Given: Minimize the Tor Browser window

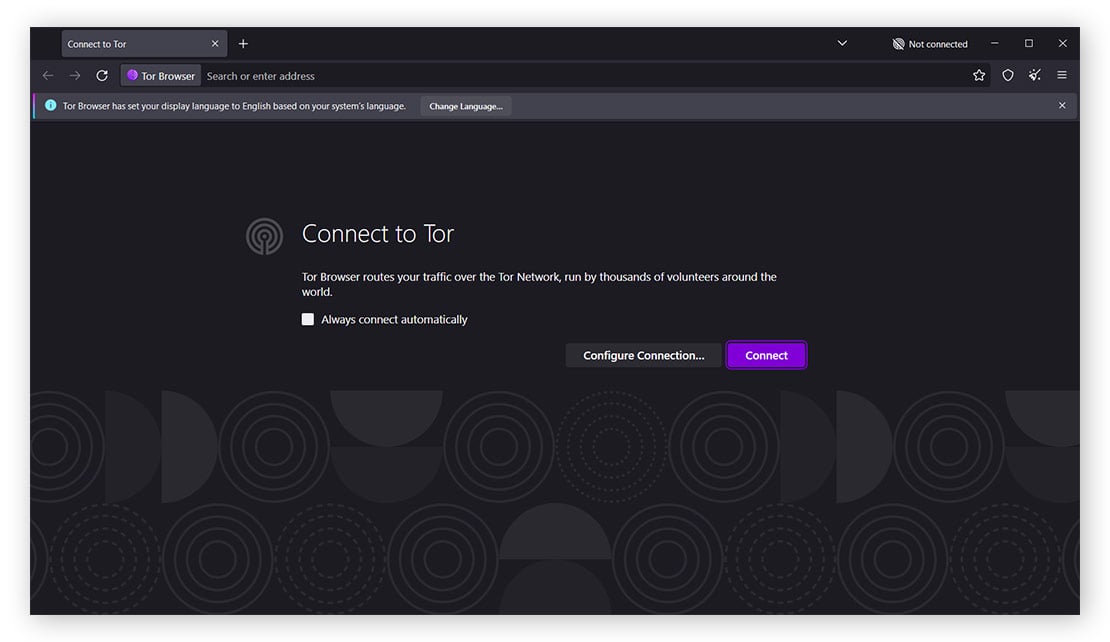Looking at the screenshot, I should tap(995, 44).
